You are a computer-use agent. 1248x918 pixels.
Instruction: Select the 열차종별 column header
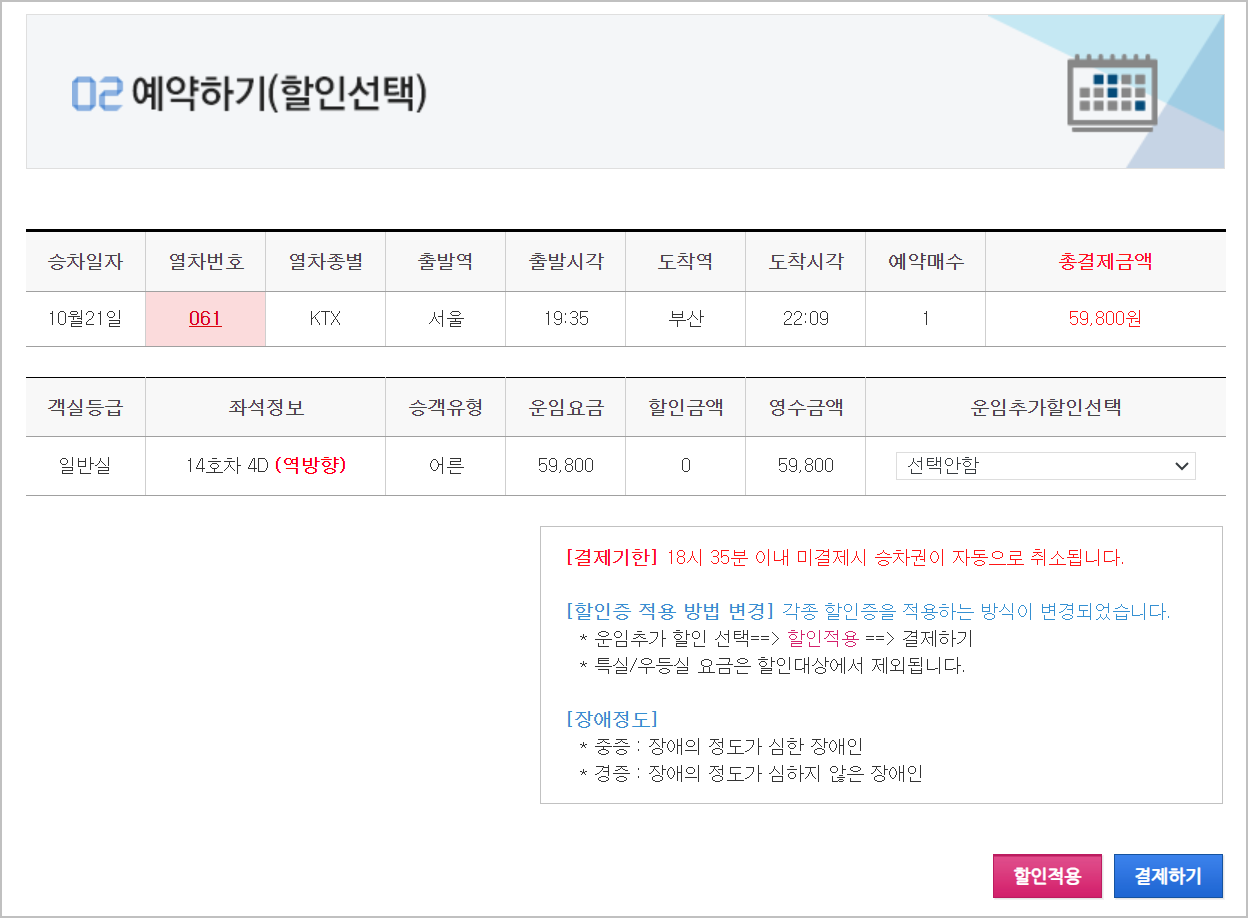(x=326, y=262)
